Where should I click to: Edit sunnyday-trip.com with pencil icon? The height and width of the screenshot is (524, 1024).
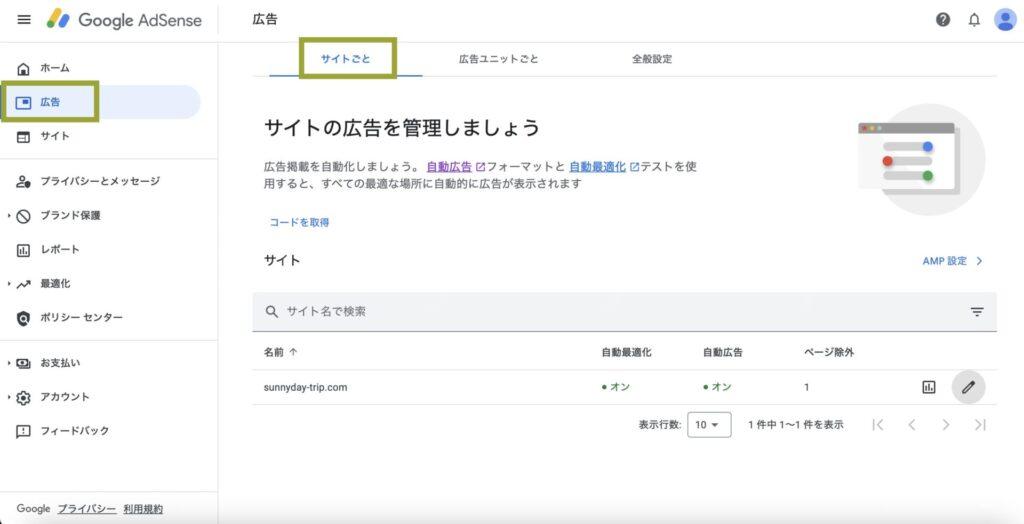tap(967, 387)
